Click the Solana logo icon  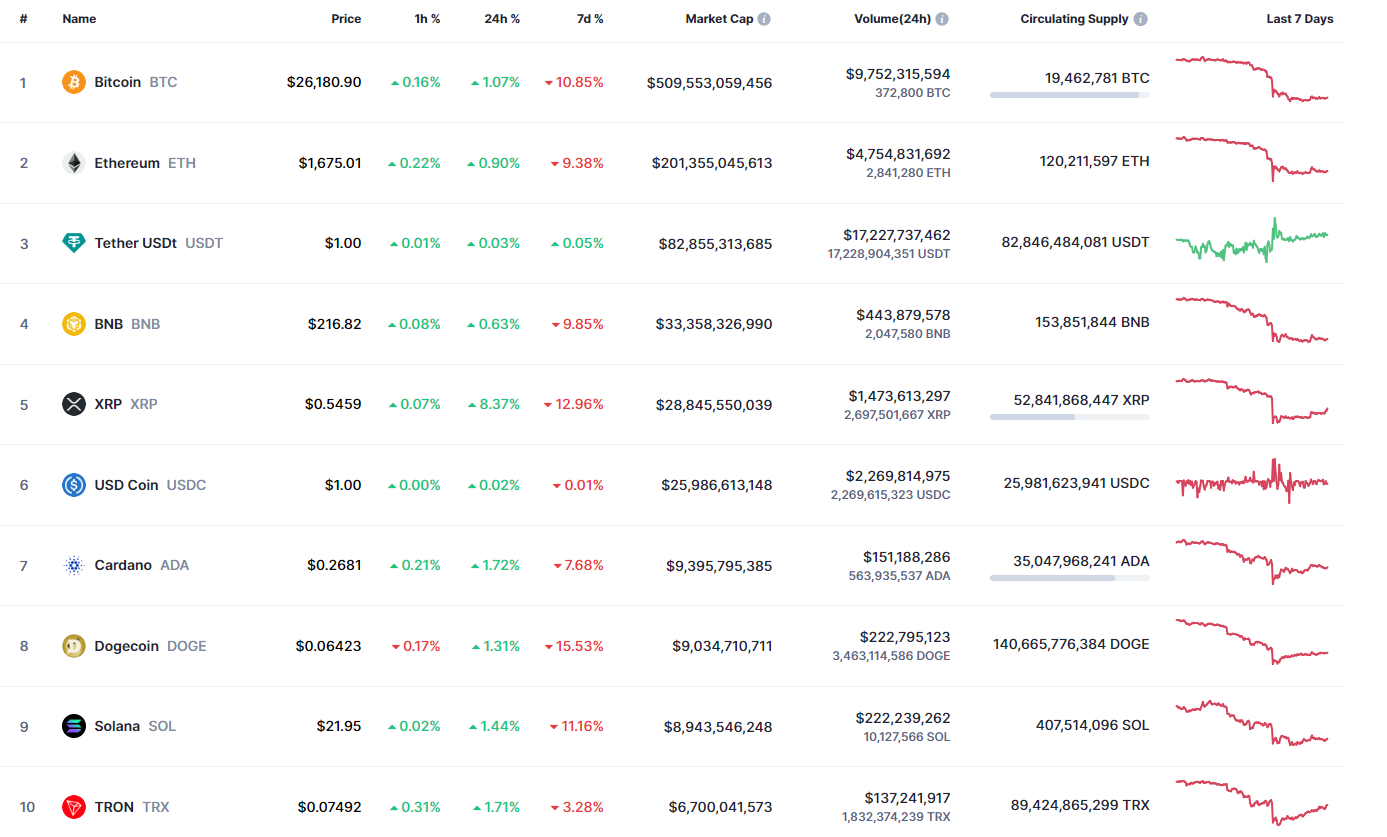74,726
